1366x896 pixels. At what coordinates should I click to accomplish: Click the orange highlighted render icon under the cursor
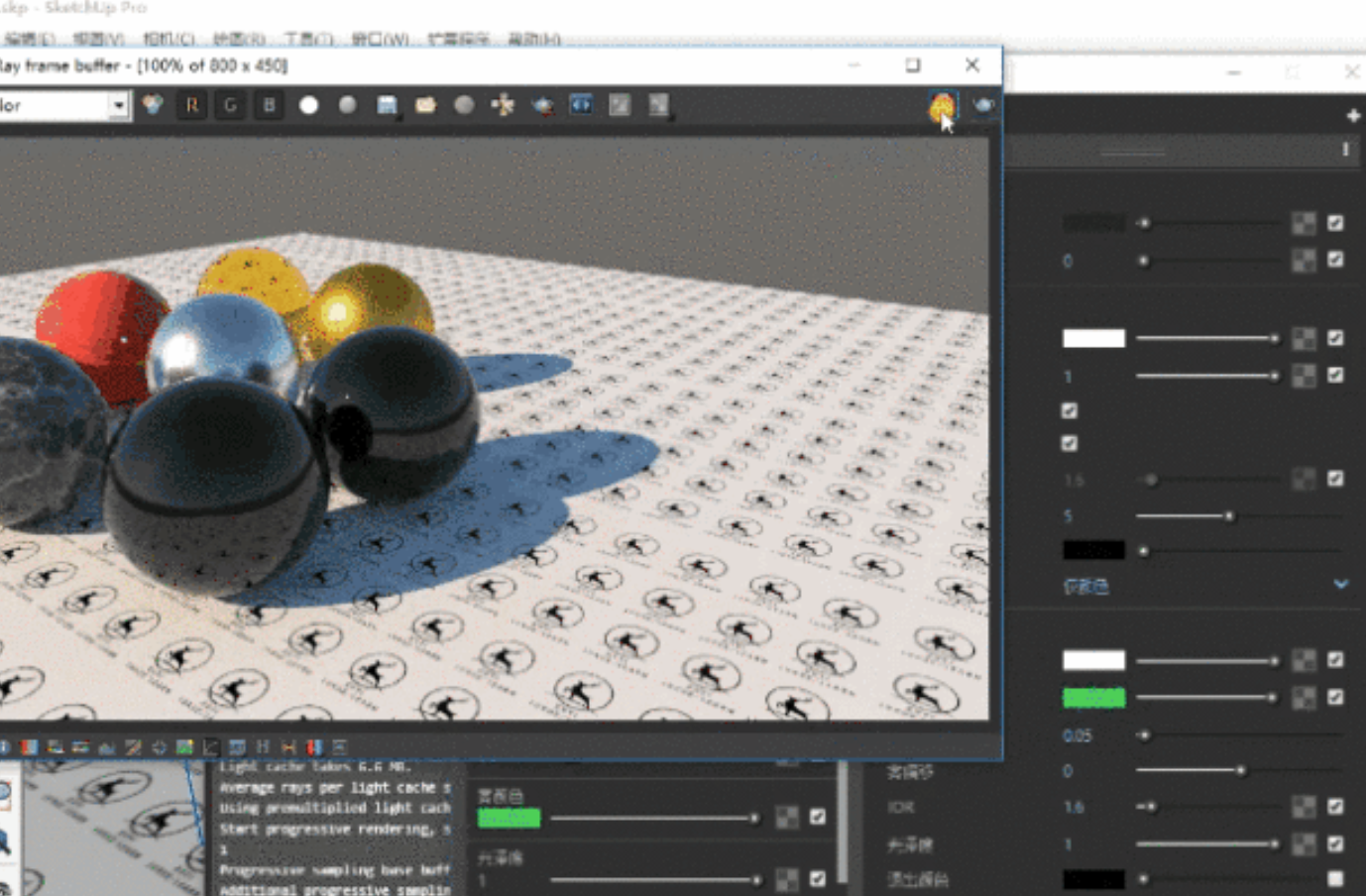click(x=942, y=105)
